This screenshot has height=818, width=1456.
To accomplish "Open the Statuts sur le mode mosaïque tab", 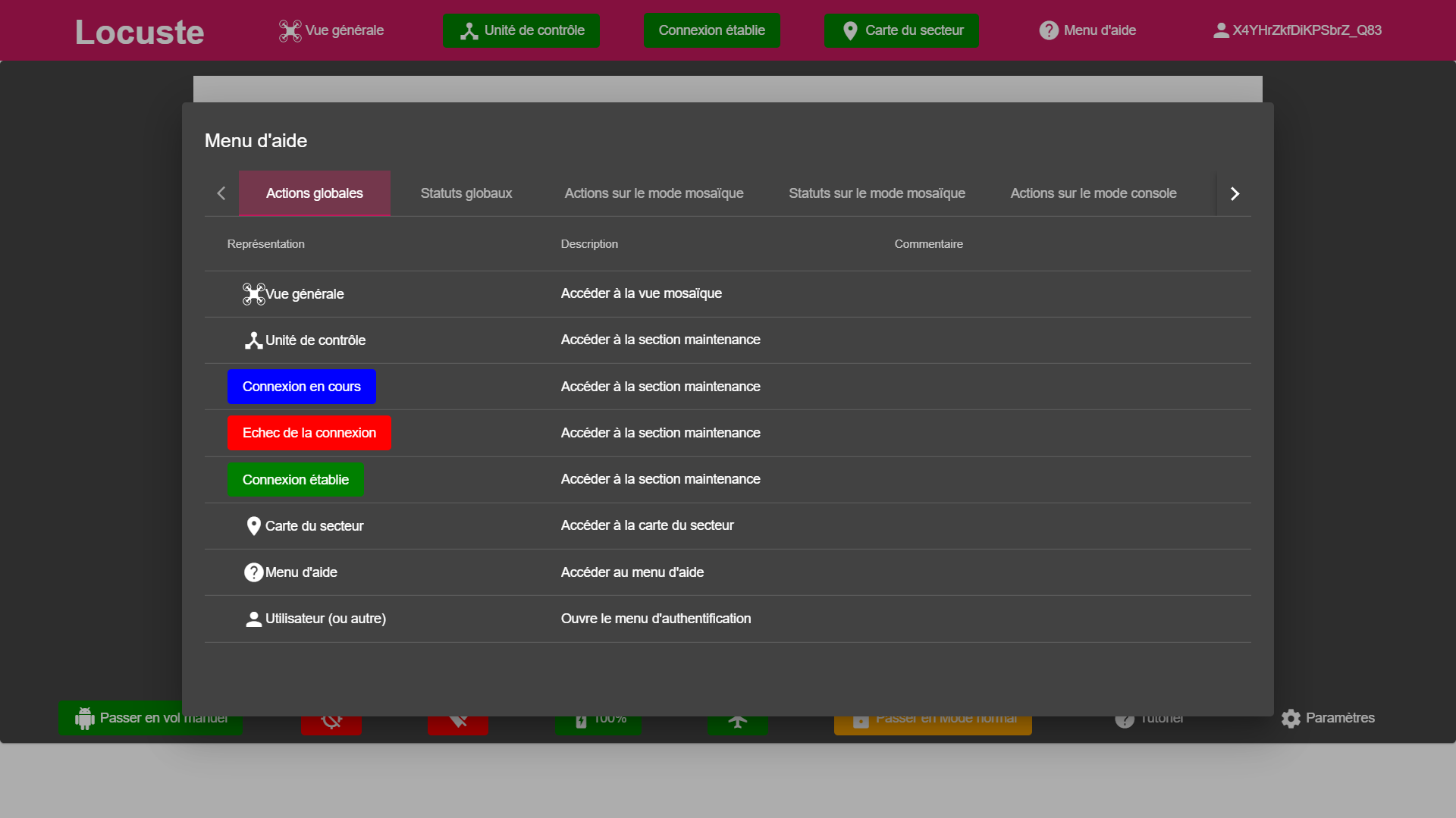I will pyautogui.click(x=877, y=193).
